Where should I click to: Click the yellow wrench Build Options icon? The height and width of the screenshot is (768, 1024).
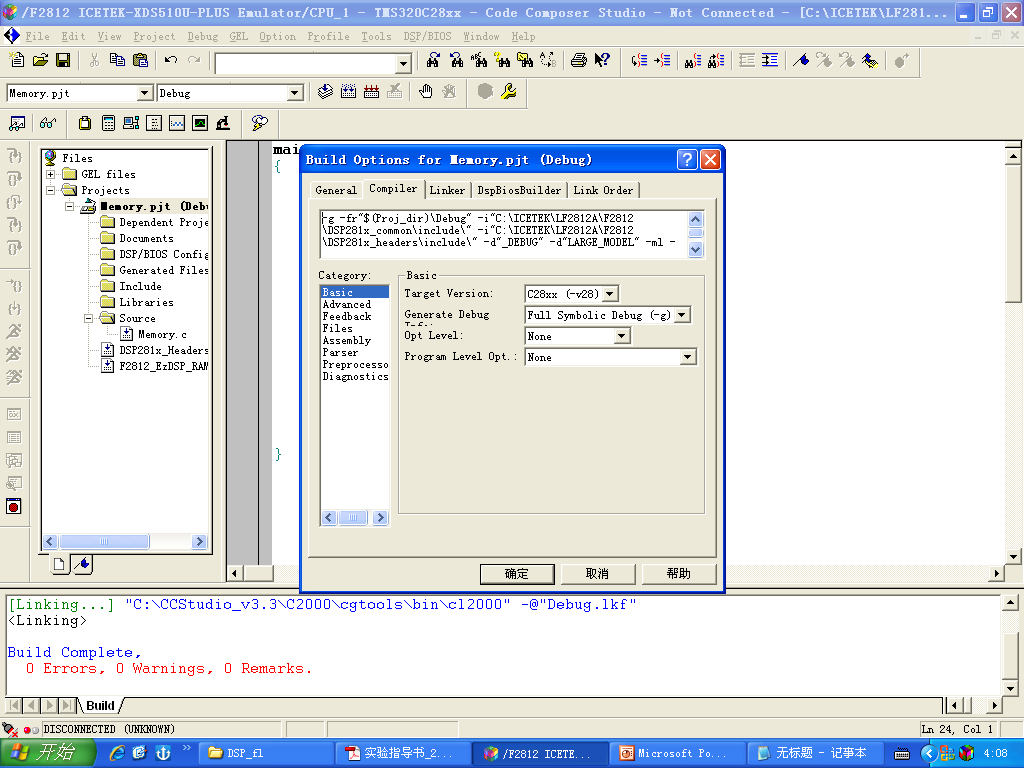tap(508, 91)
